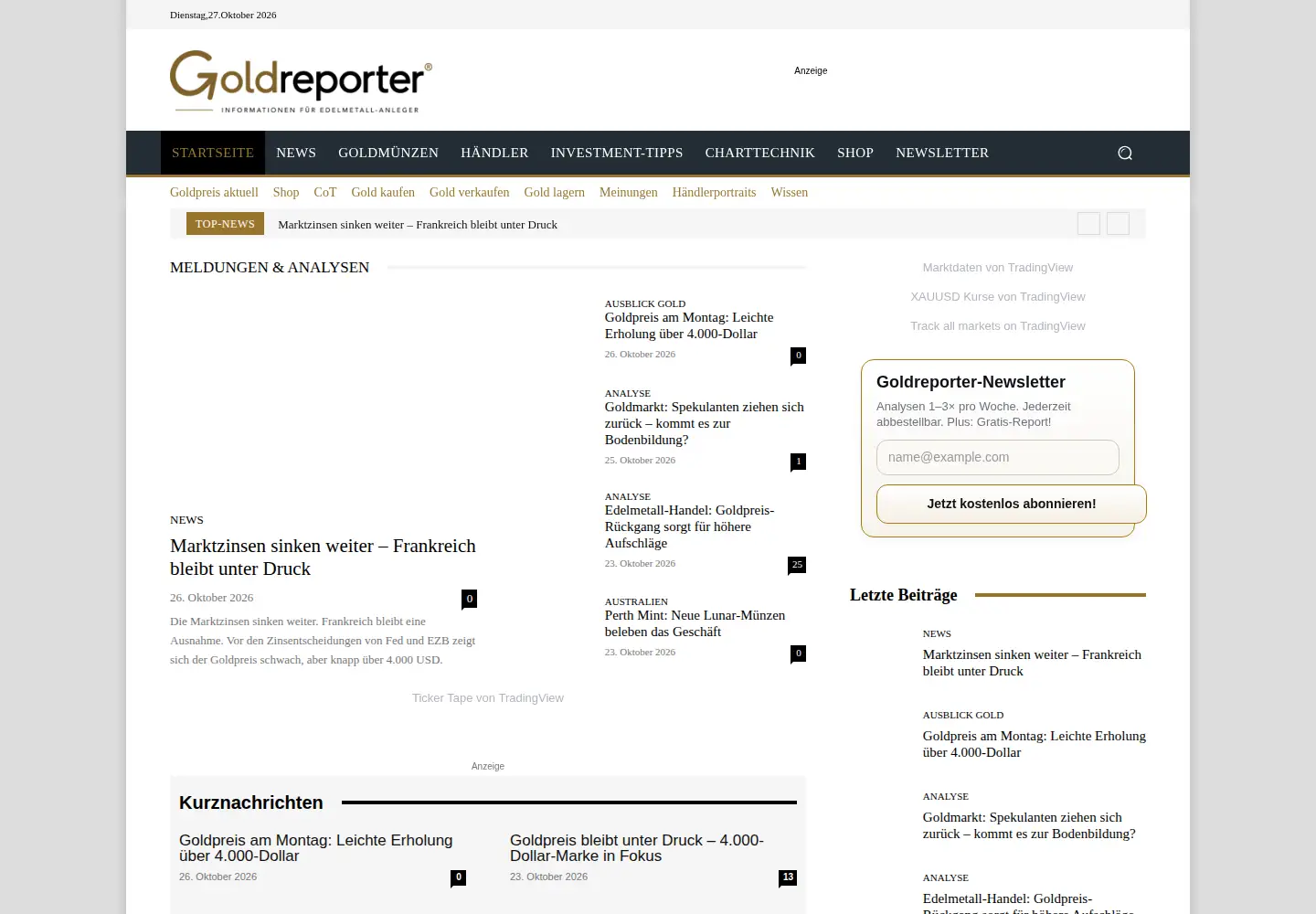
Task: Focus the newsletter email input field
Action: click(x=998, y=458)
